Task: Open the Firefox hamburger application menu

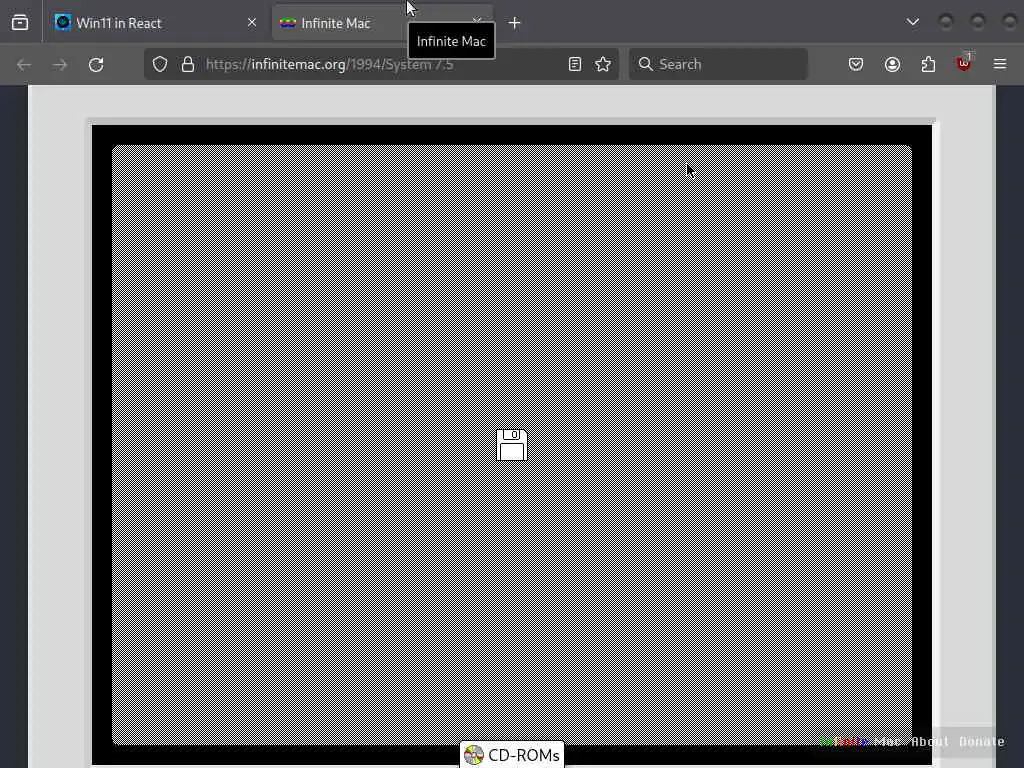Action: 1000,64
